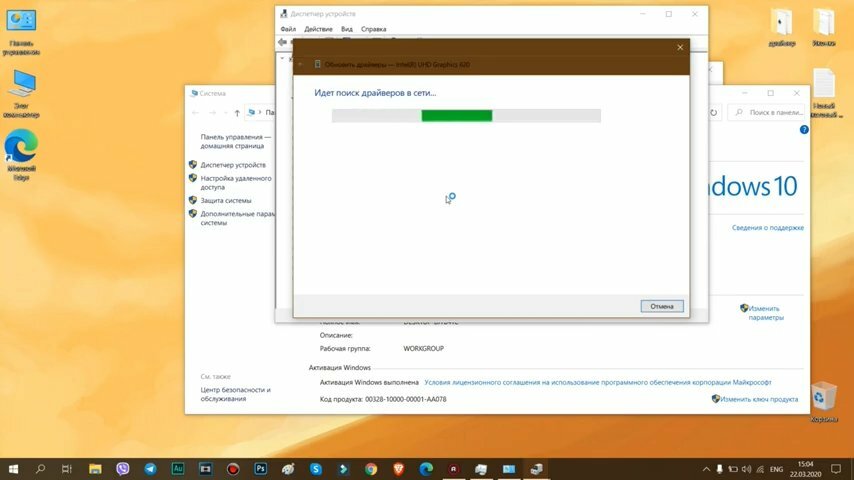This screenshot has width=854, height=480.
Task: Switch to Device Manager taskbar icon
Action: (x=536, y=469)
